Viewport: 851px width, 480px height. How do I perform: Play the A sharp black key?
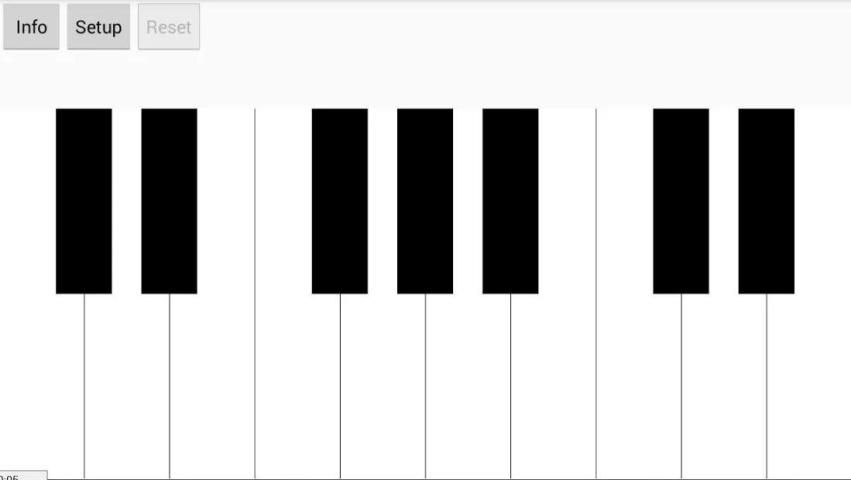tap(510, 201)
